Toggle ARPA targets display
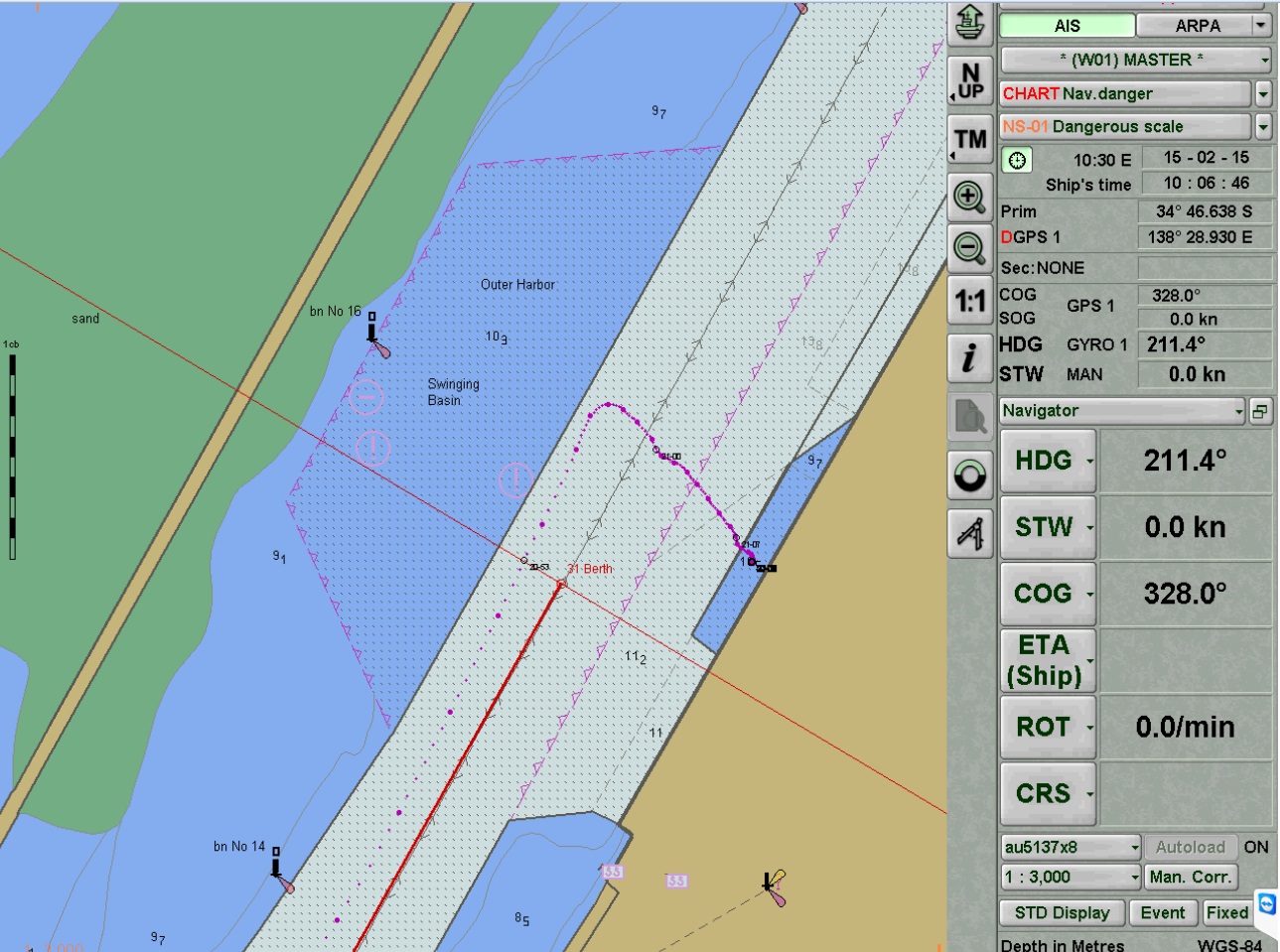 (1197, 26)
